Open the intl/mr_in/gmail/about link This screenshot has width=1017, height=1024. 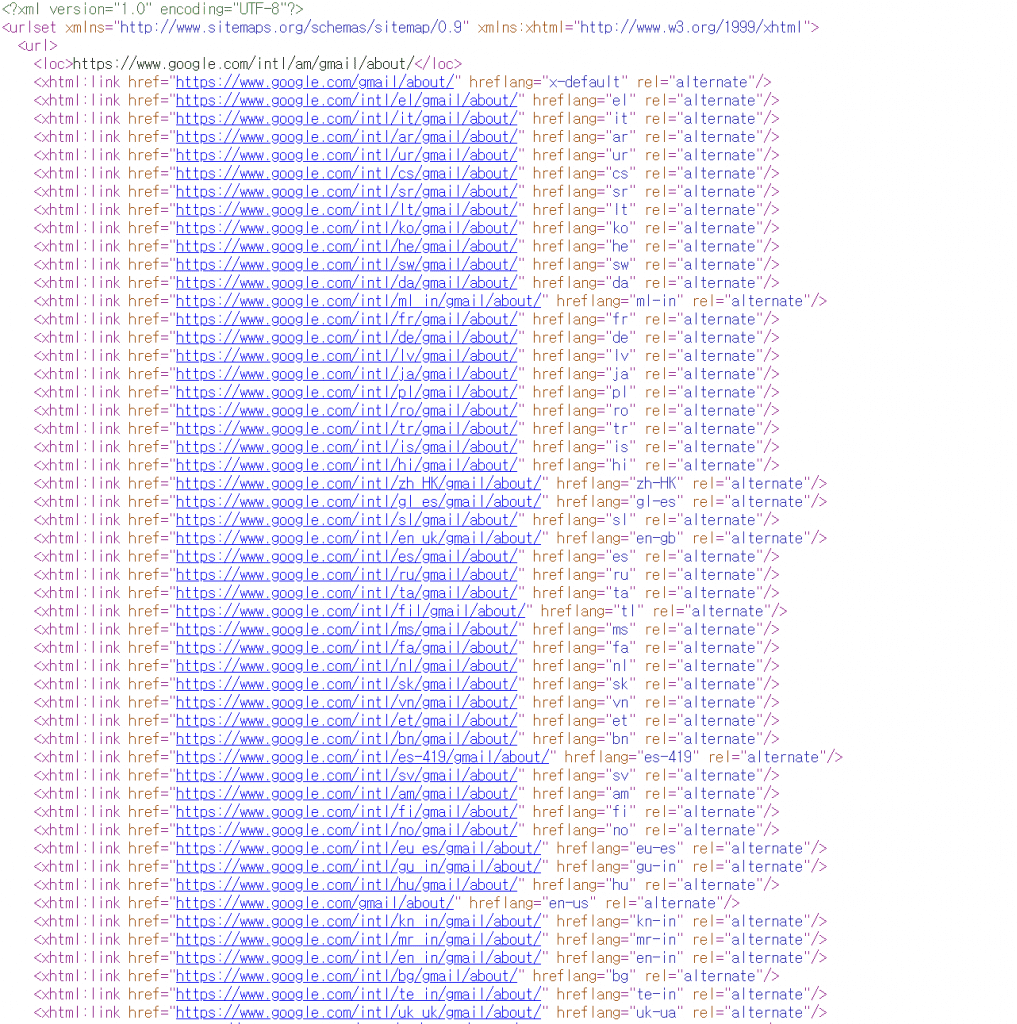pos(359,940)
